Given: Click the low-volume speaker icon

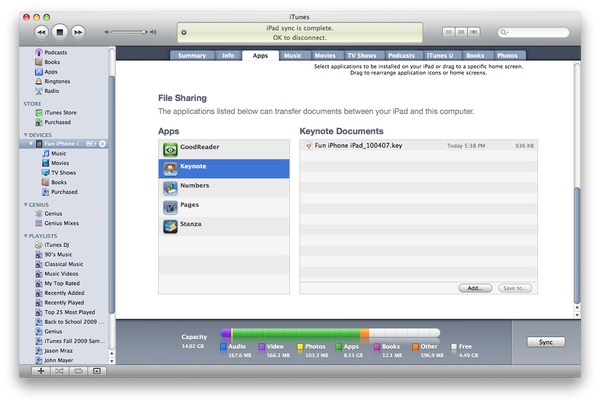Looking at the screenshot, I should click(x=107, y=32).
